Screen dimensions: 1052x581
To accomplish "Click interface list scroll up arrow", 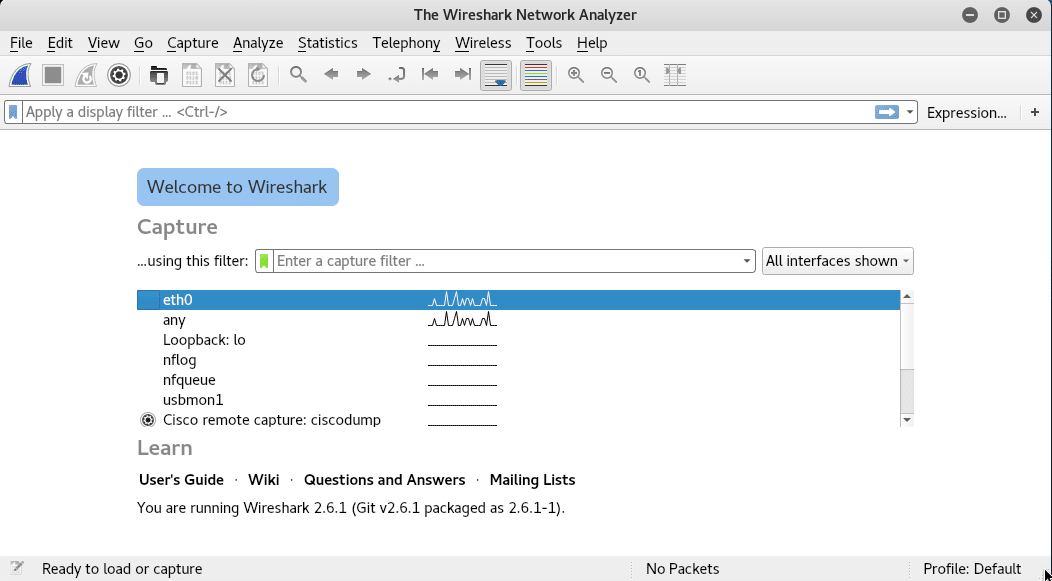I will [x=907, y=297].
